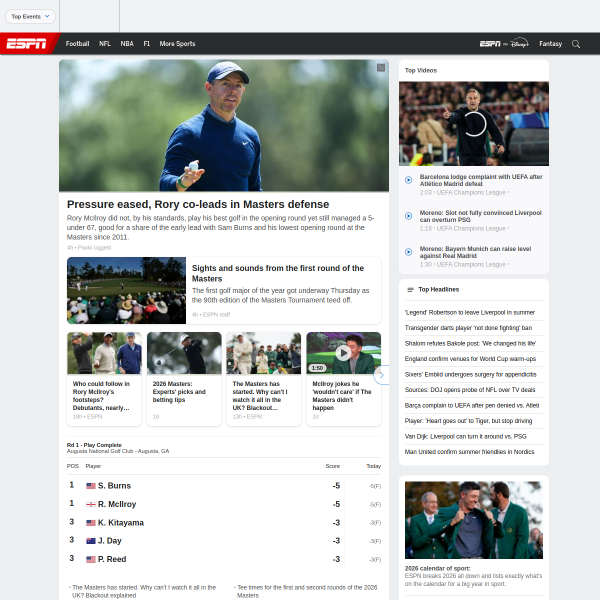Click the US flag beside P. Reed
The image size is (600, 600).
click(91, 559)
